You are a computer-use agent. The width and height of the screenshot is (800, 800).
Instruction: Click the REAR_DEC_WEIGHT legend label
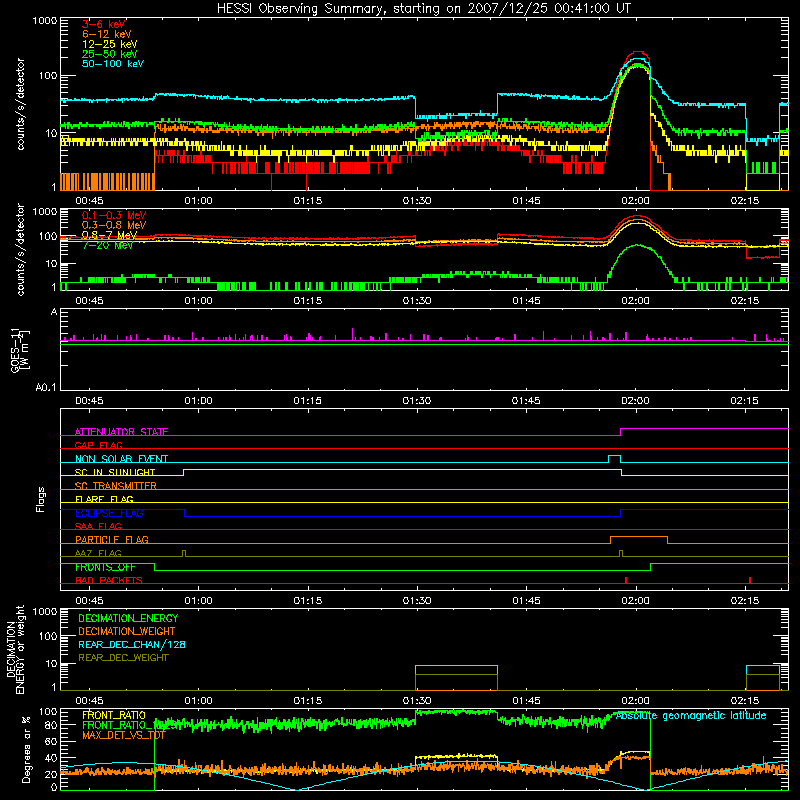click(123, 658)
